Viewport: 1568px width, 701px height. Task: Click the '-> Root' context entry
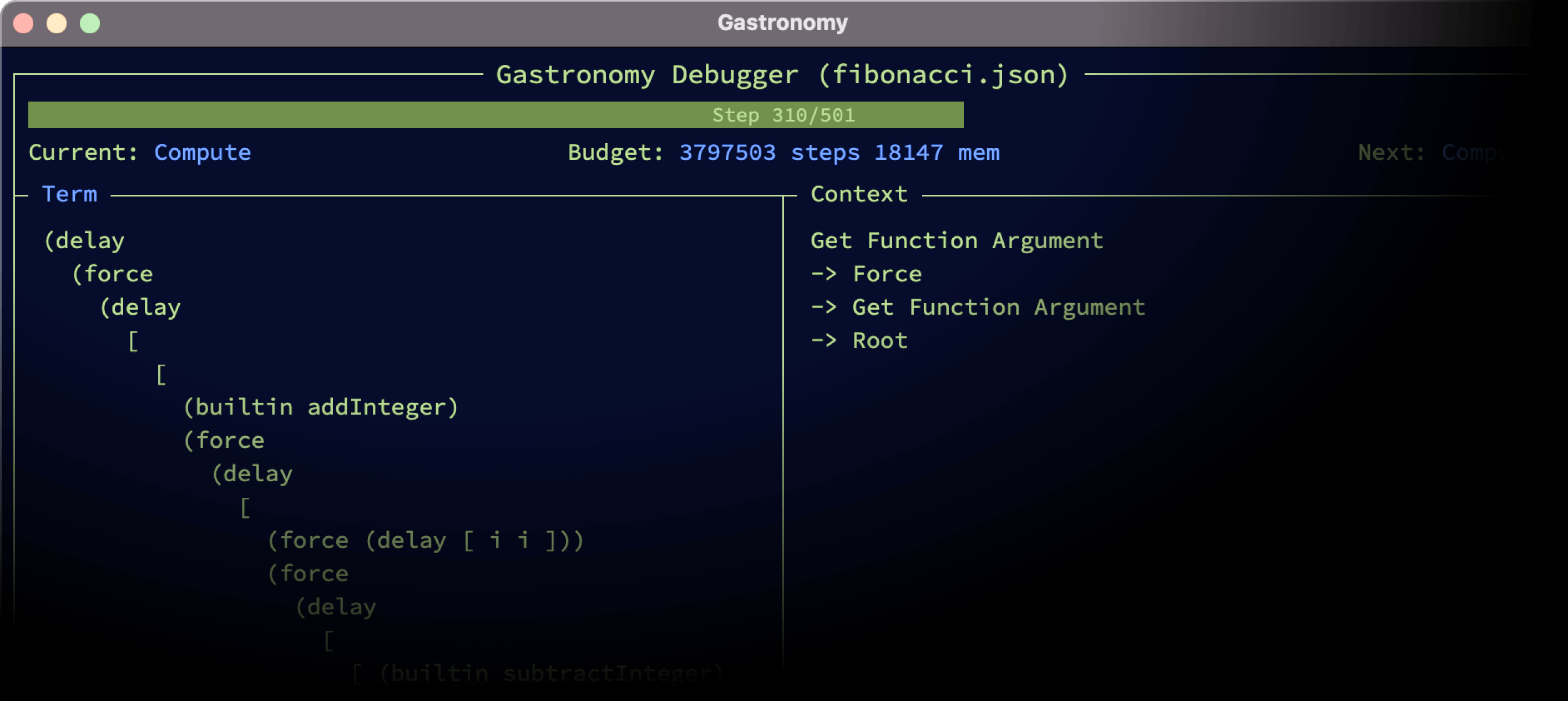859,340
